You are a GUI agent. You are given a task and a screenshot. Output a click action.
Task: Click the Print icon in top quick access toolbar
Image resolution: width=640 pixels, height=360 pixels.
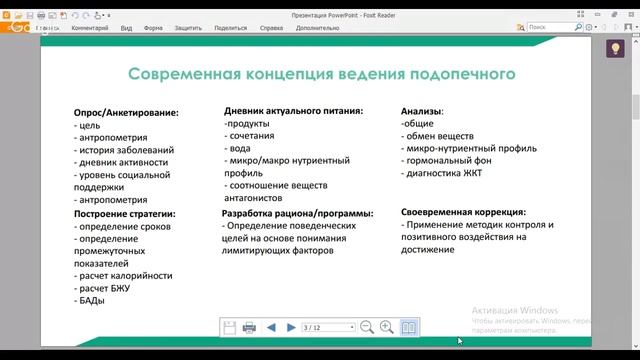point(41,16)
